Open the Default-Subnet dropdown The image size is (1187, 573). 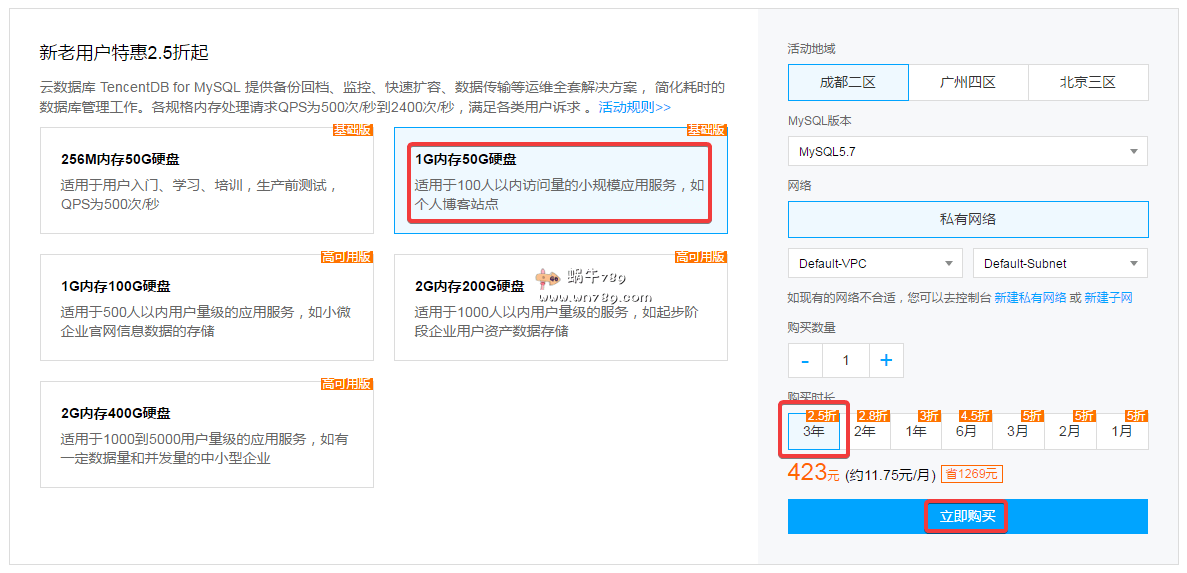coord(1060,264)
